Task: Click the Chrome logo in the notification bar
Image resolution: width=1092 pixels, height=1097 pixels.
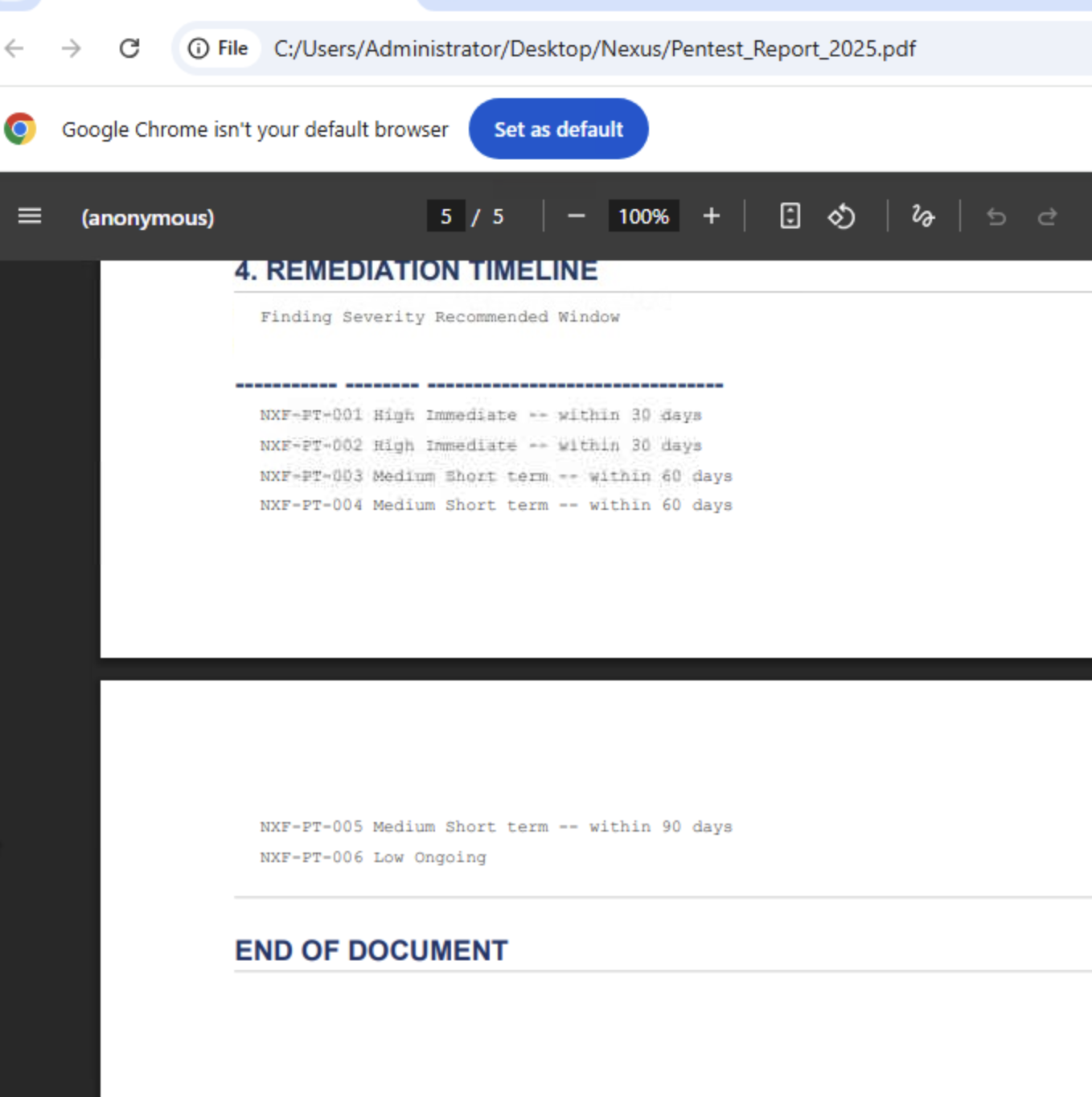Action: click(x=20, y=129)
